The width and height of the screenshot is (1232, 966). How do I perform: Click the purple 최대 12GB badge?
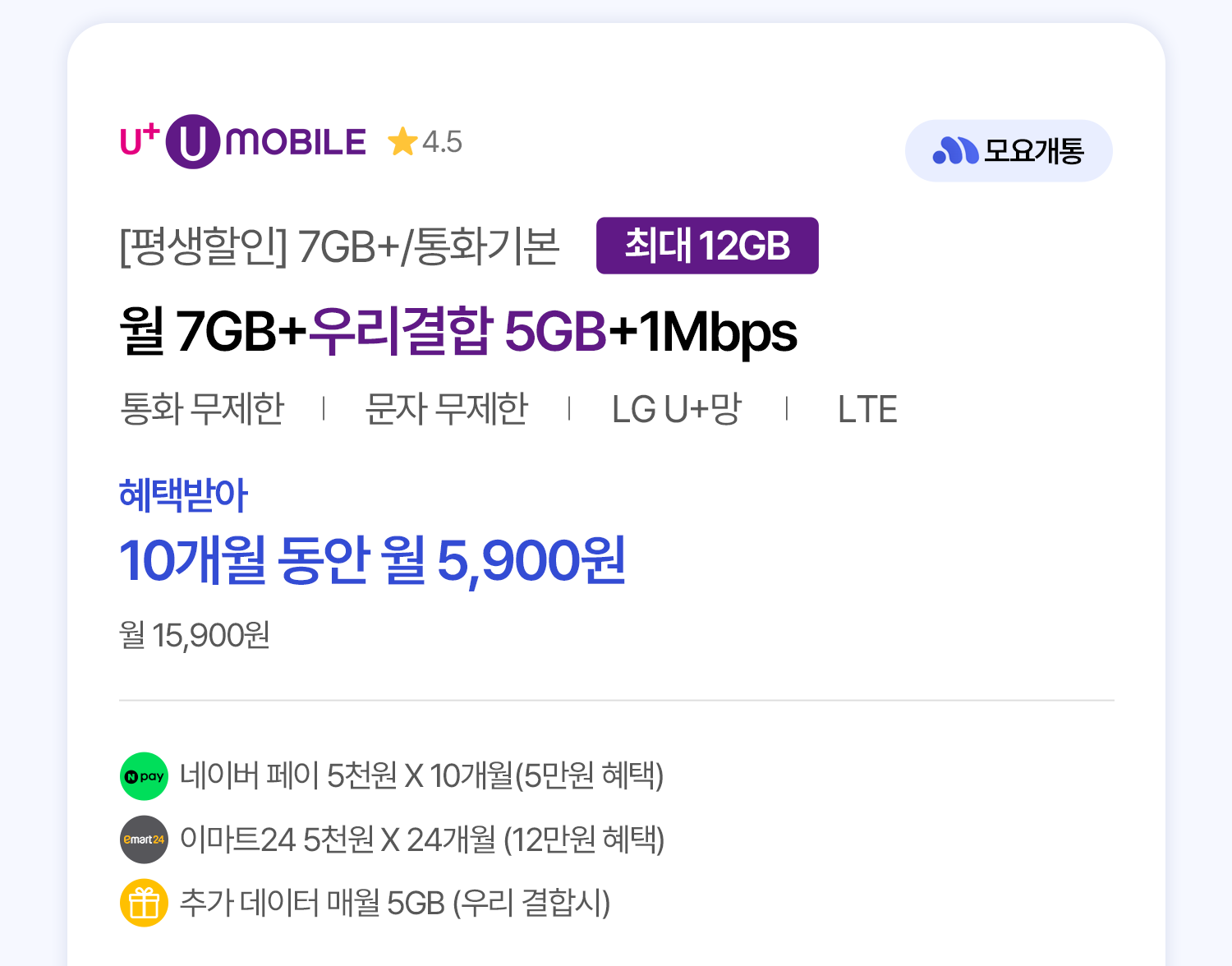[707, 246]
